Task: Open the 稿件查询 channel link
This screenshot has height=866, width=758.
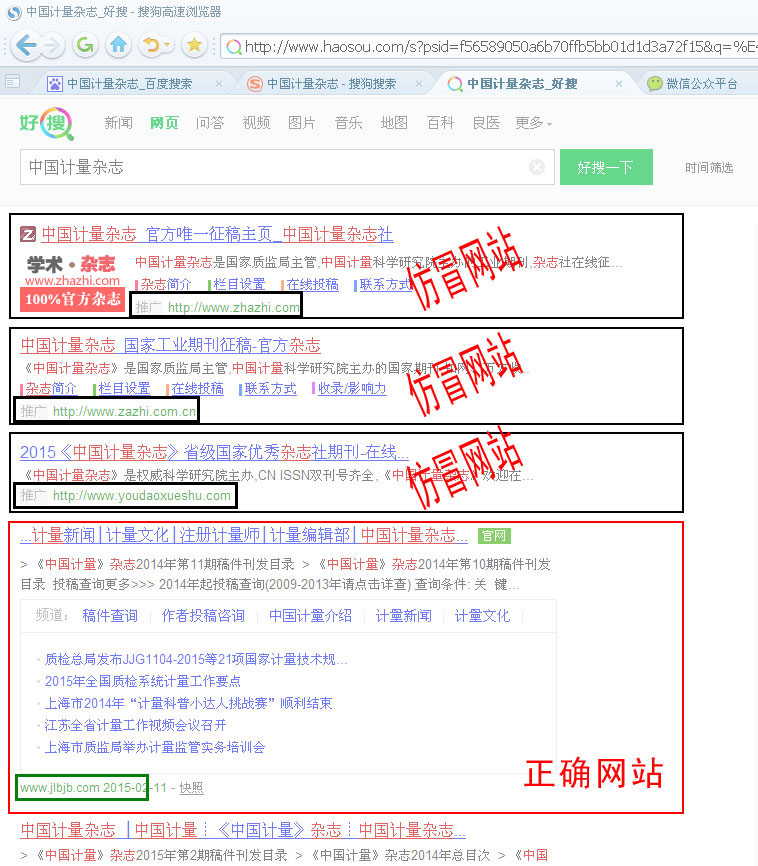Action: (x=110, y=616)
